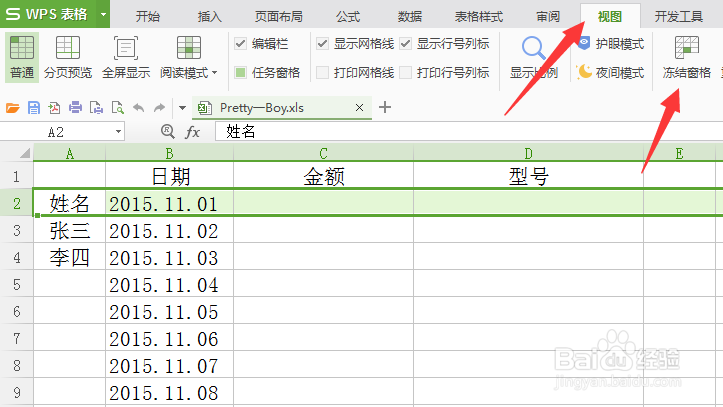Screen dimensions: 723x407
Task: Click the cell with 2015.11.01
Action: point(169,203)
